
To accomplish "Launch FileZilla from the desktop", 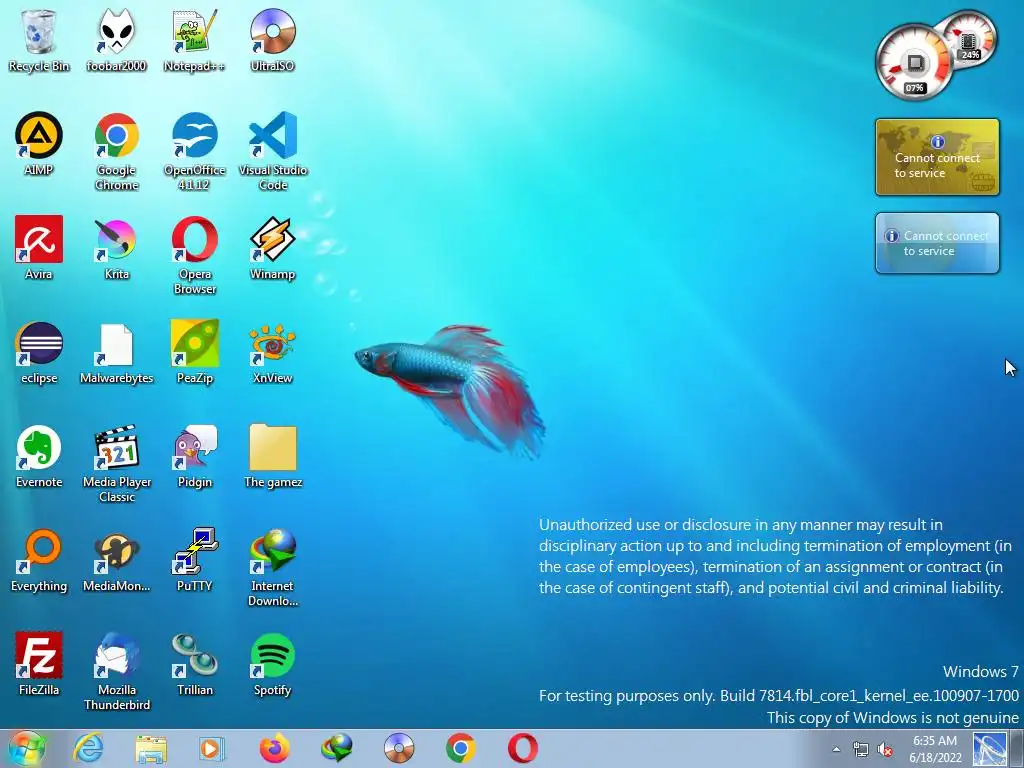I will (x=39, y=664).
